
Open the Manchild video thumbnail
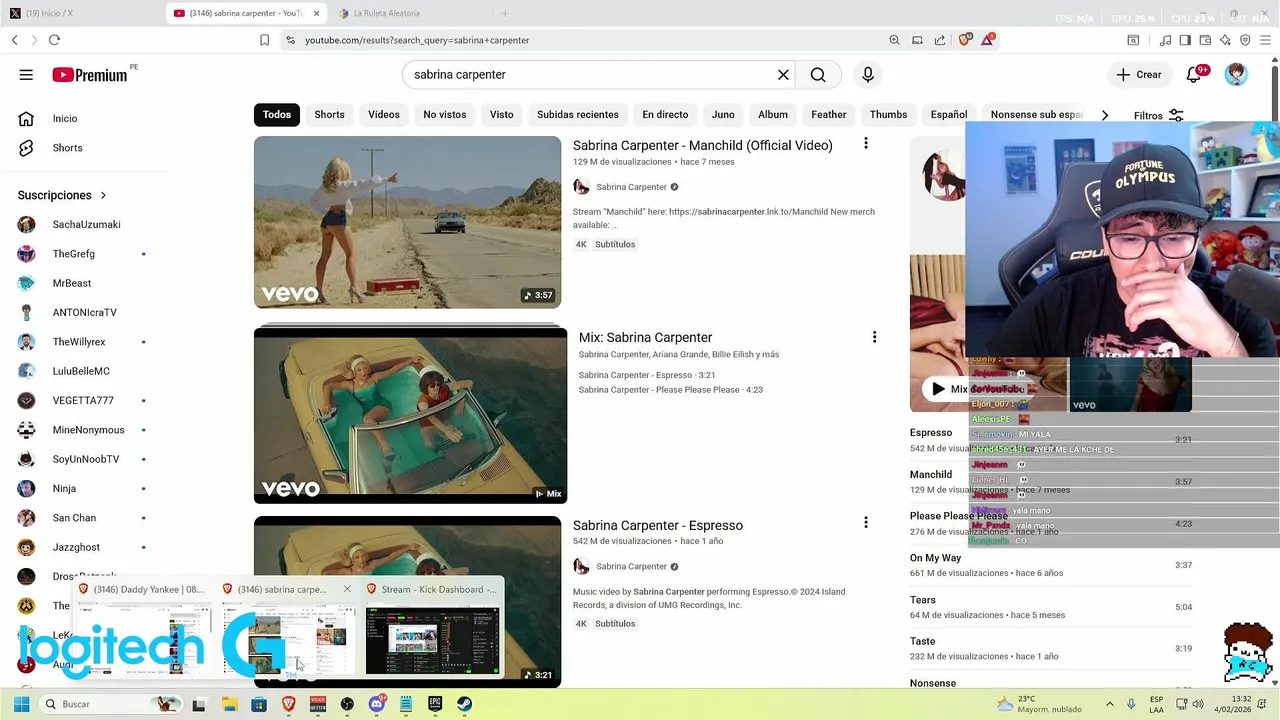407,222
